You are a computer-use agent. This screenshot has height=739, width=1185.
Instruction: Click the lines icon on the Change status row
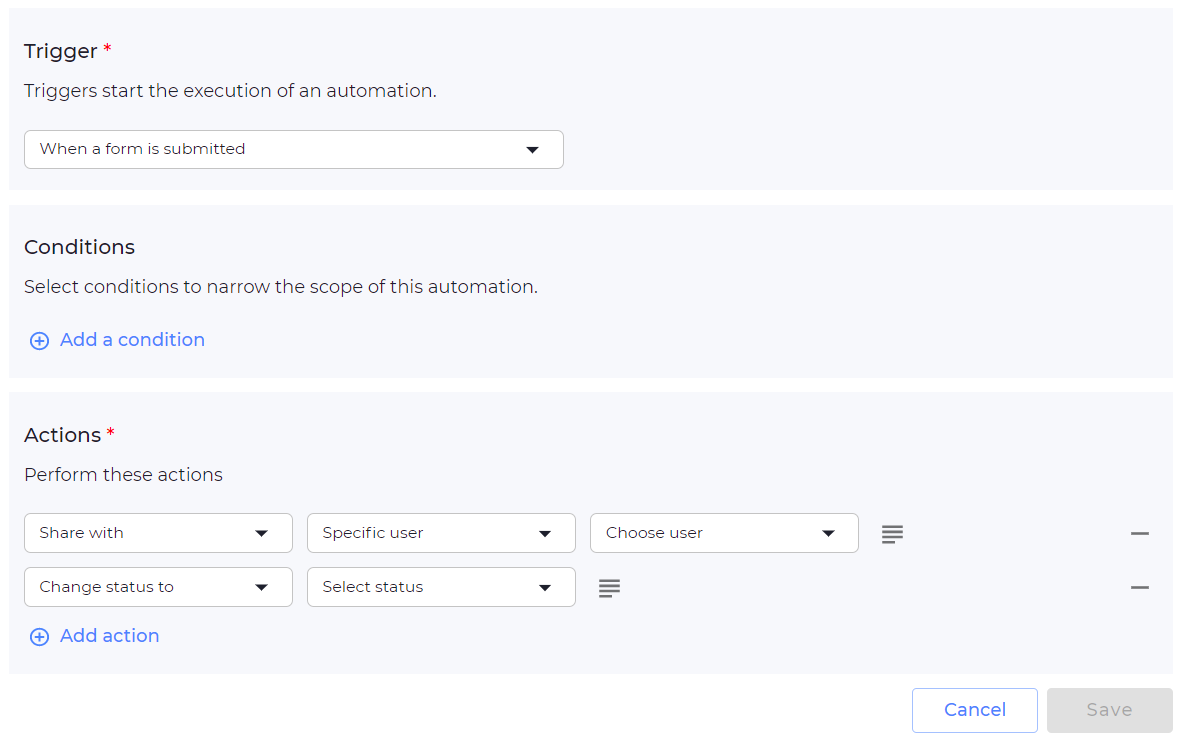click(609, 588)
